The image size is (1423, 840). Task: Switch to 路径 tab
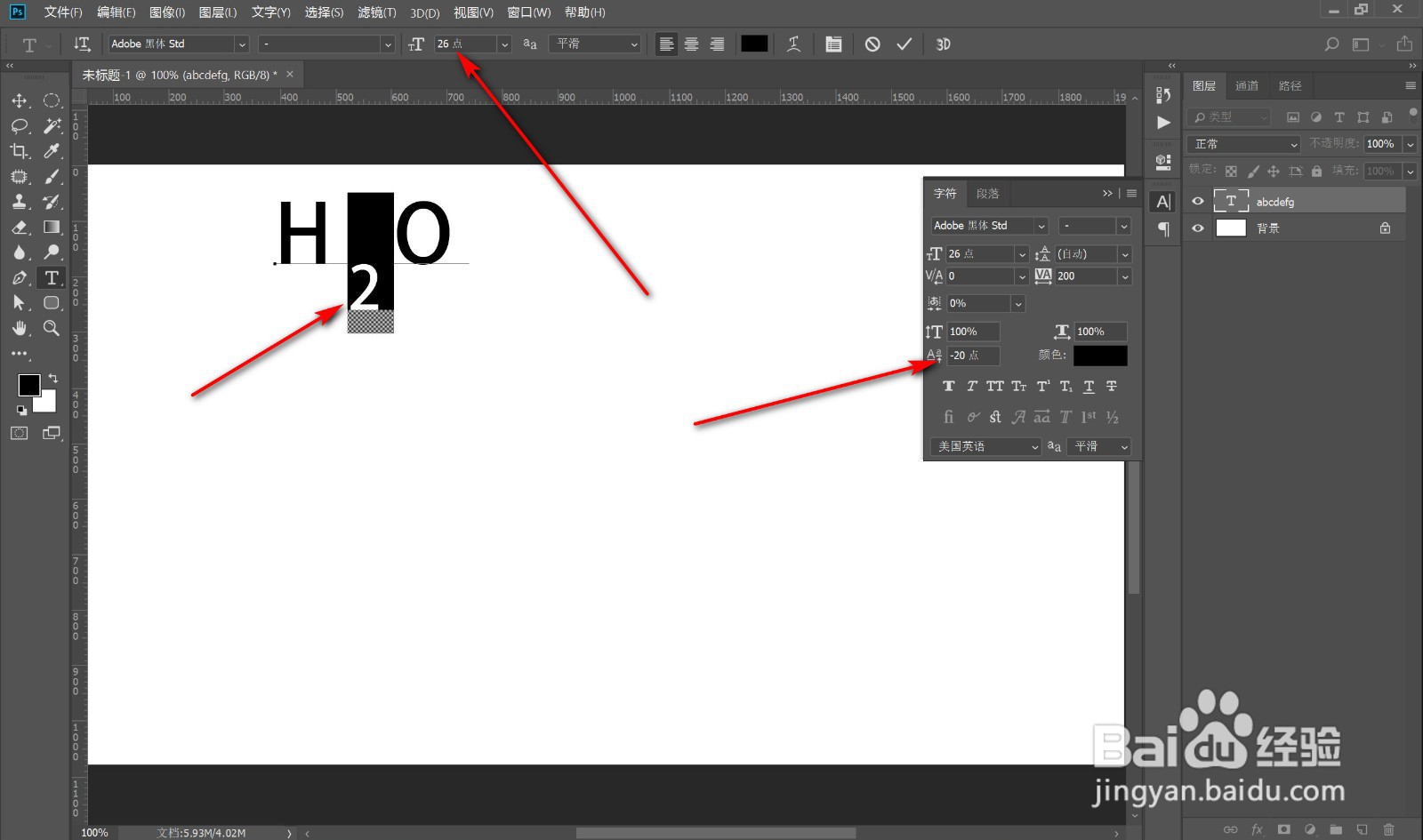point(1290,85)
